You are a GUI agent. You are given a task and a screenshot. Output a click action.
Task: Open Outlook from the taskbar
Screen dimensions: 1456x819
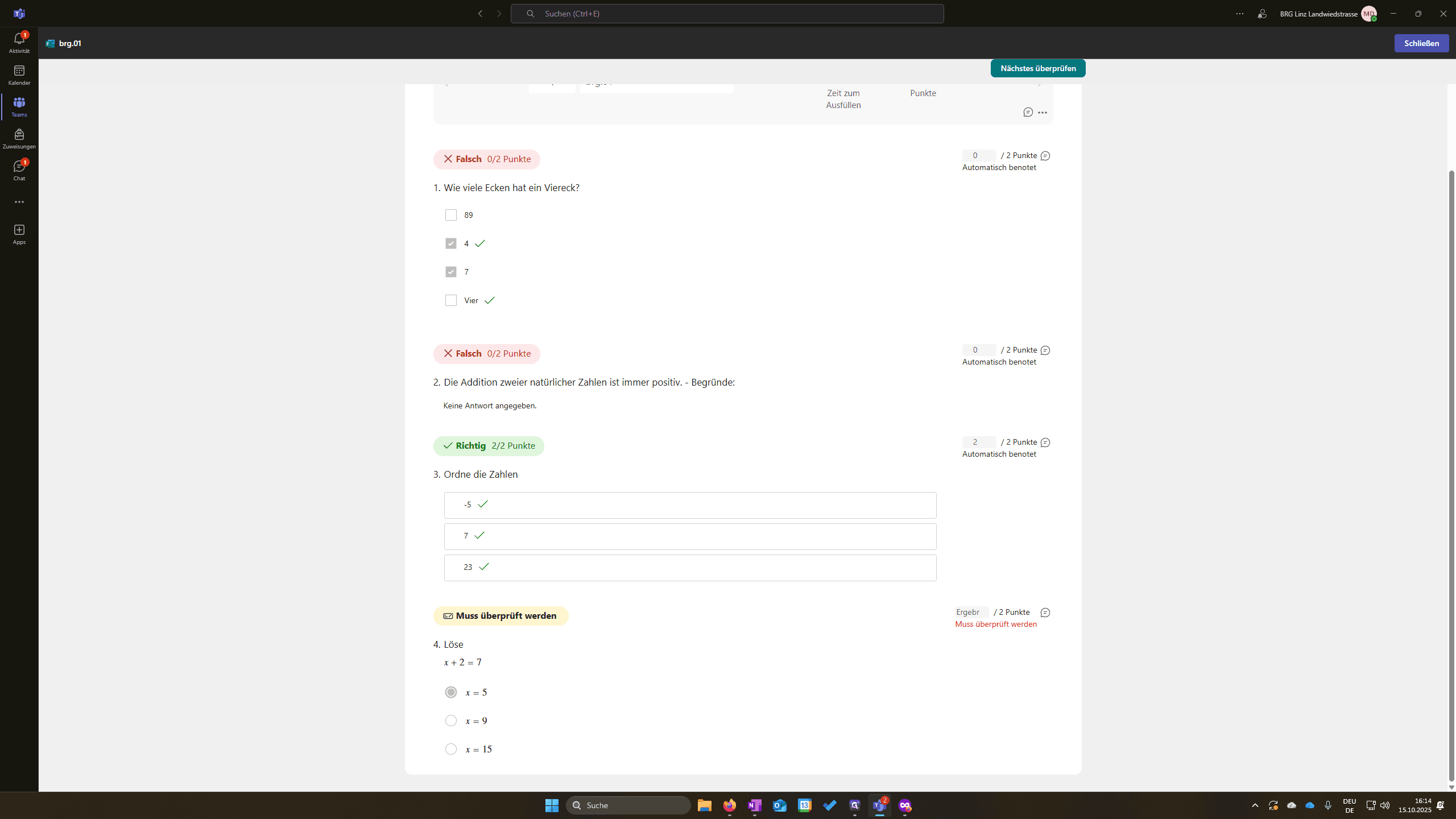tap(780, 805)
